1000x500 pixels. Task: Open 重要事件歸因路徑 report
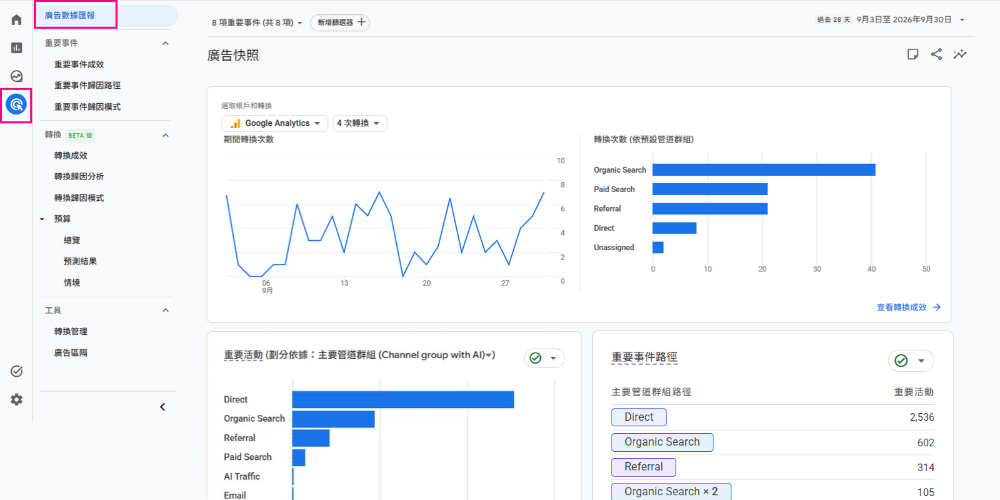click(87, 85)
